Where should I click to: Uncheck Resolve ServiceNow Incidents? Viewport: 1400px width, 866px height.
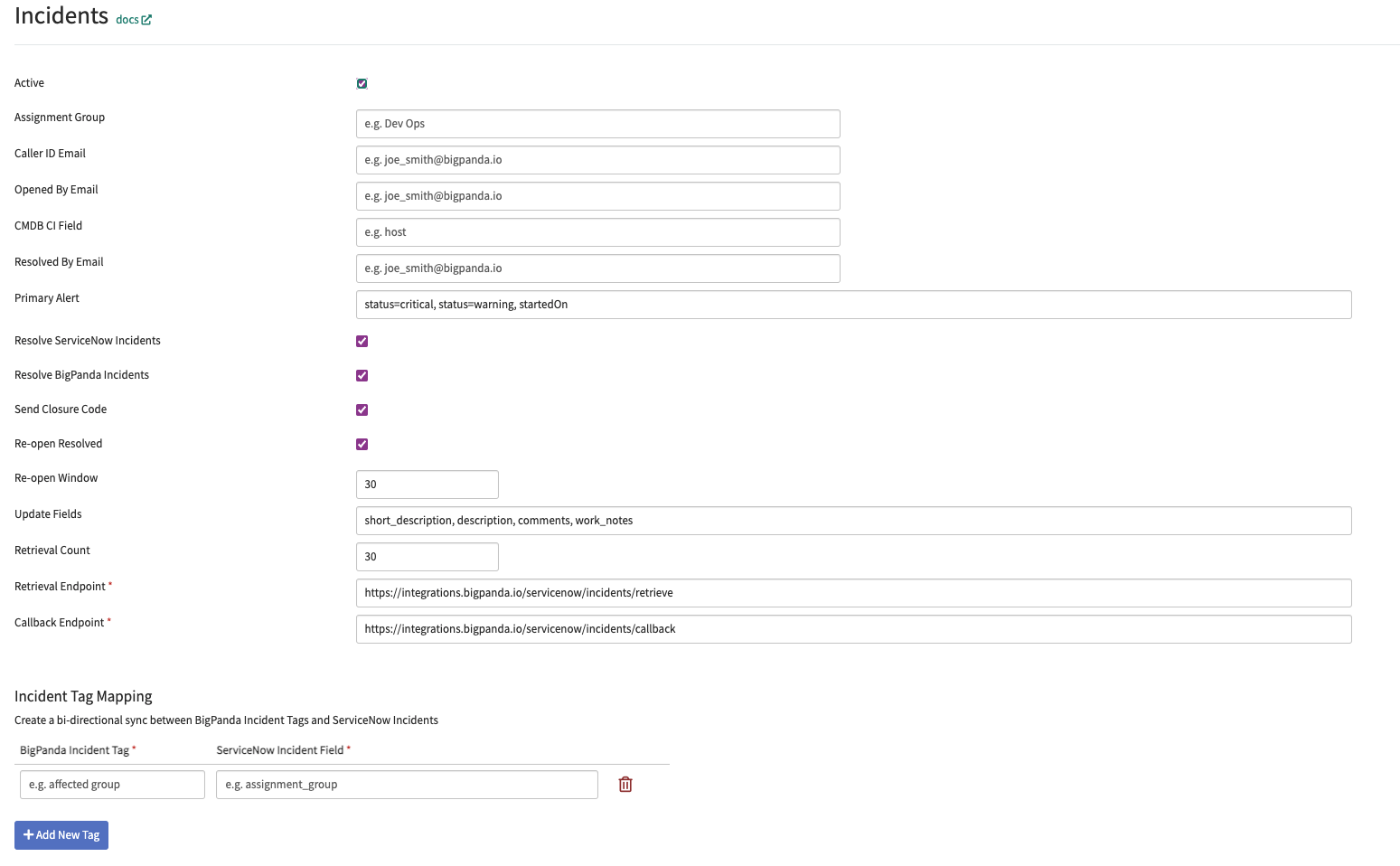point(362,341)
